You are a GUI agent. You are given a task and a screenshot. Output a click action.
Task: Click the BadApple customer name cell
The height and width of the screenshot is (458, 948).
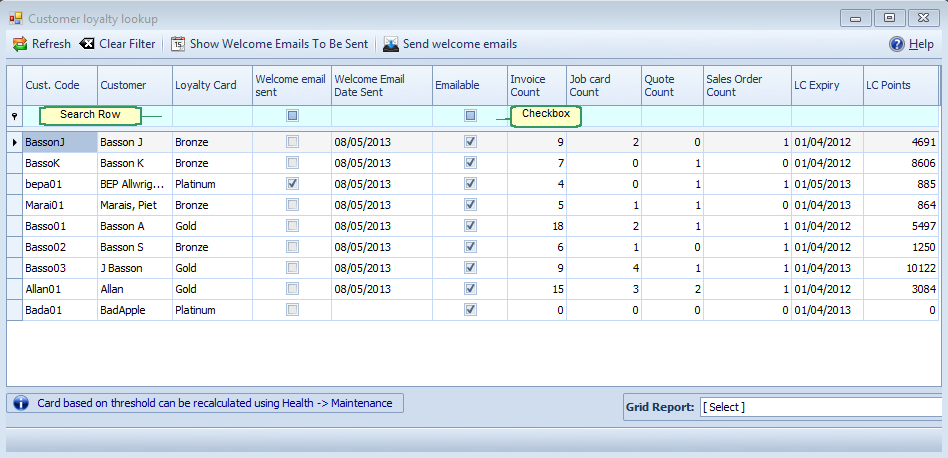[x=135, y=311]
